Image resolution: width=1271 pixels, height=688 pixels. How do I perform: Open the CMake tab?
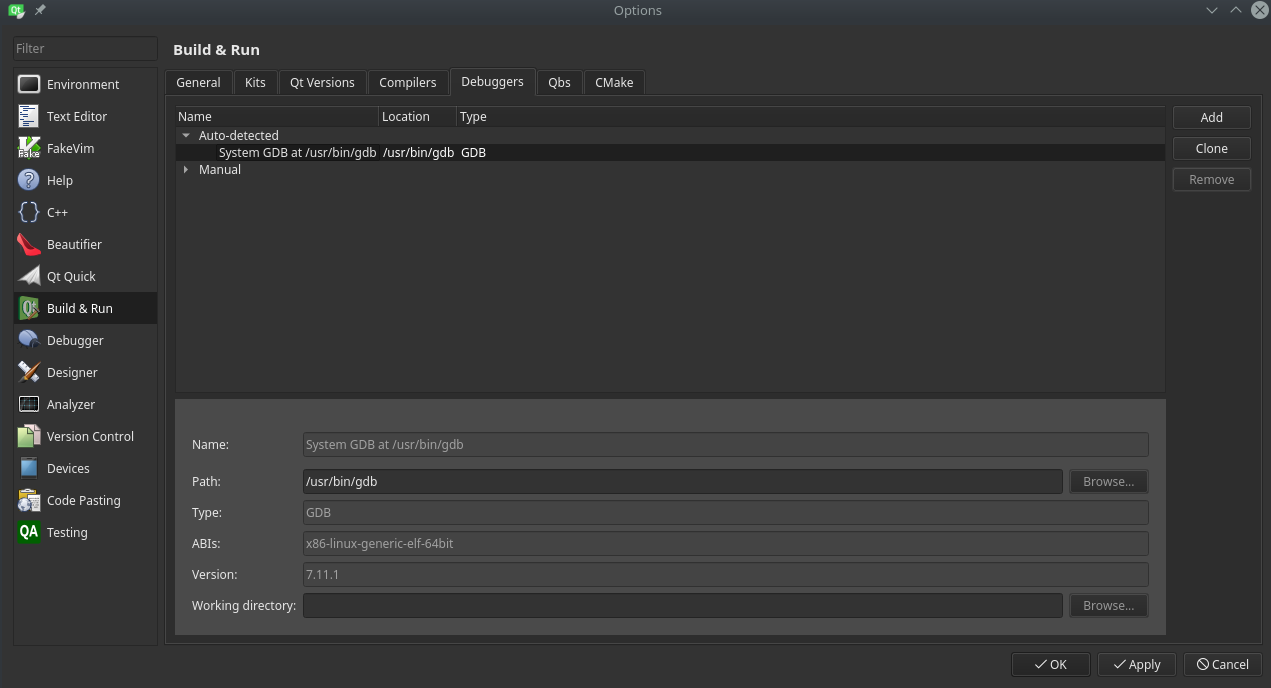point(614,82)
